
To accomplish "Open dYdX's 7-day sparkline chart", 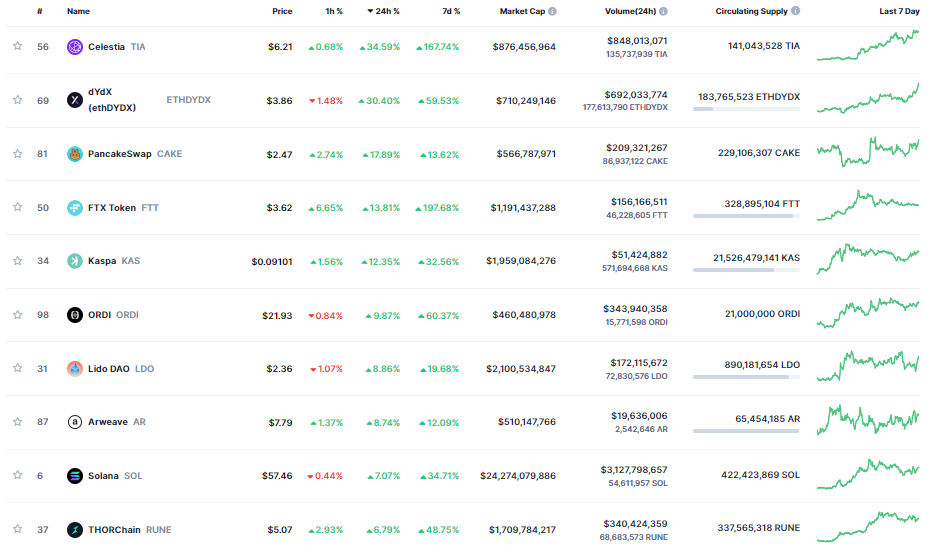I will click(x=868, y=99).
